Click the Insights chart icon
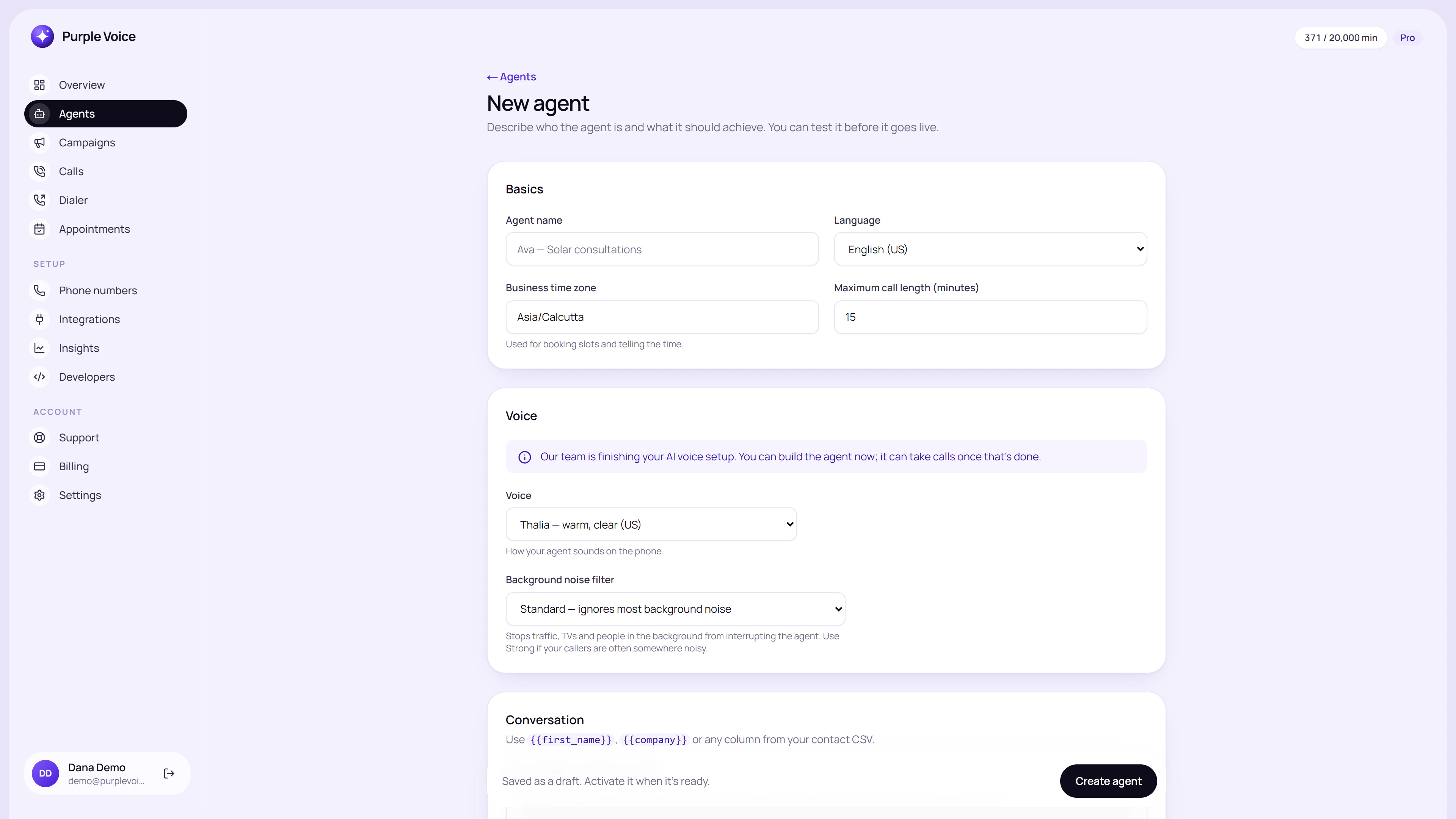The image size is (1456, 819). (39, 348)
